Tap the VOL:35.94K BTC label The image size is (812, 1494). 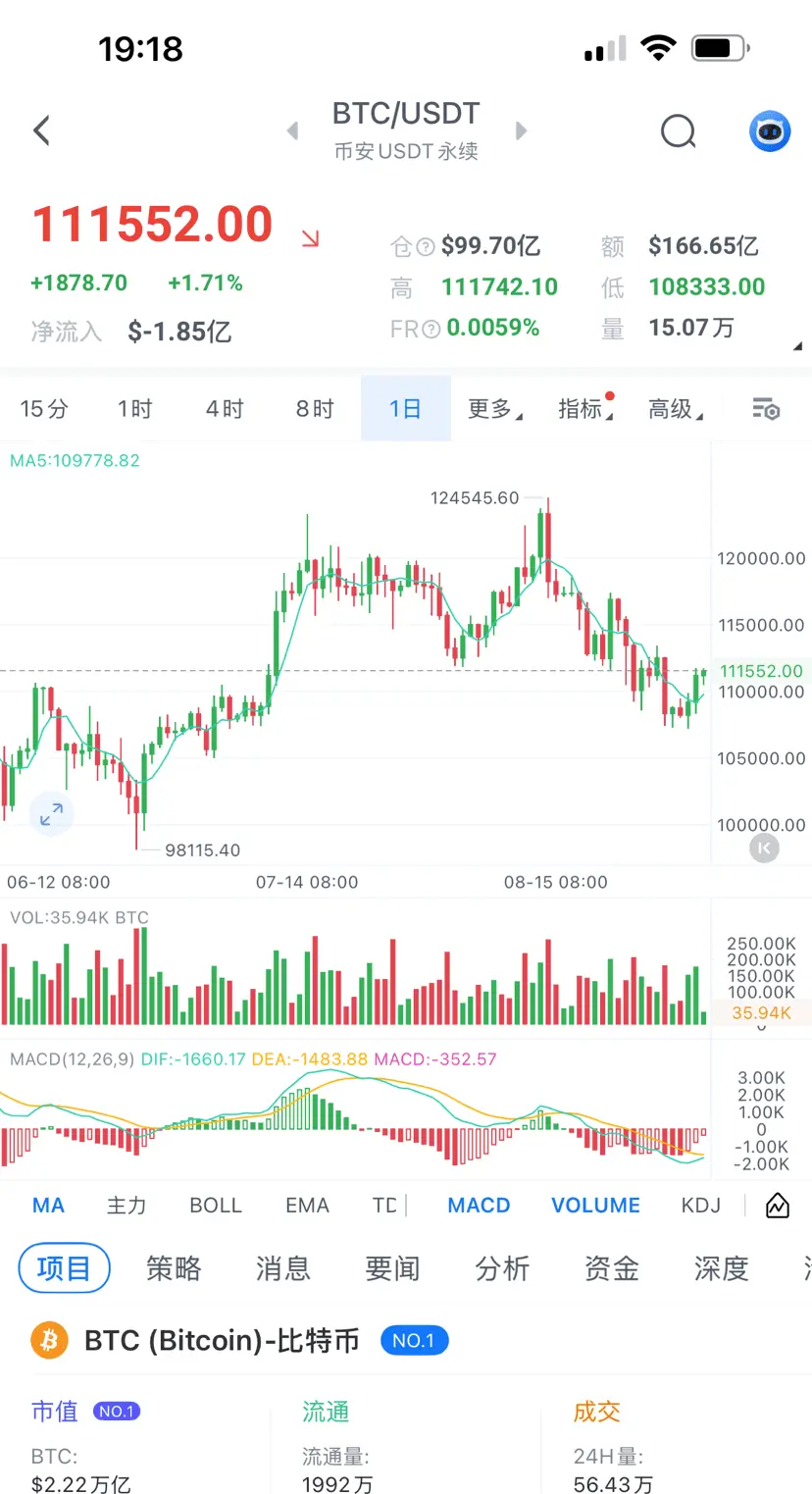pyautogui.click(x=79, y=918)
